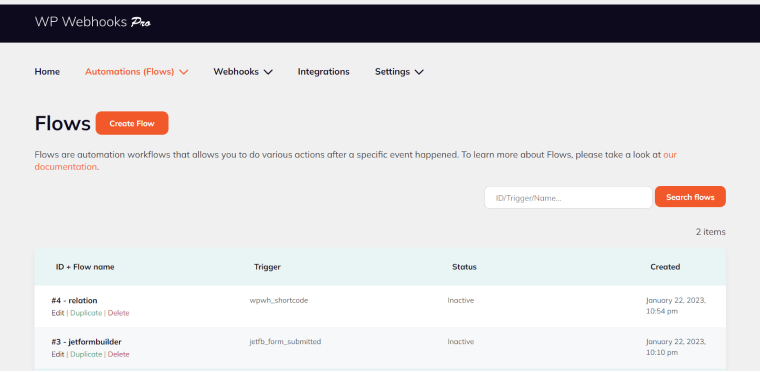The height and width of the screenshot is (372, 760).
Task: Open the #4 - relation flow
Action: pos(74,301)
